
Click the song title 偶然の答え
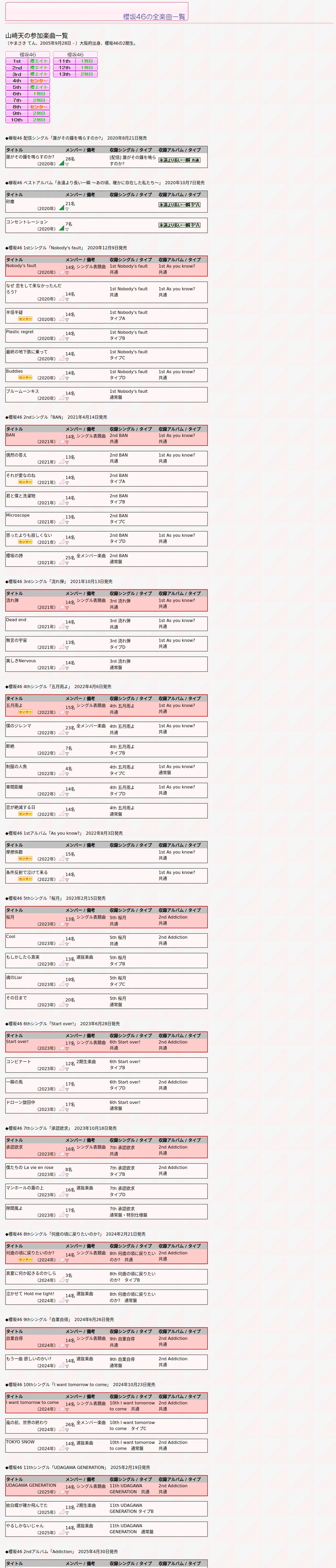click(x=16, y=455)
